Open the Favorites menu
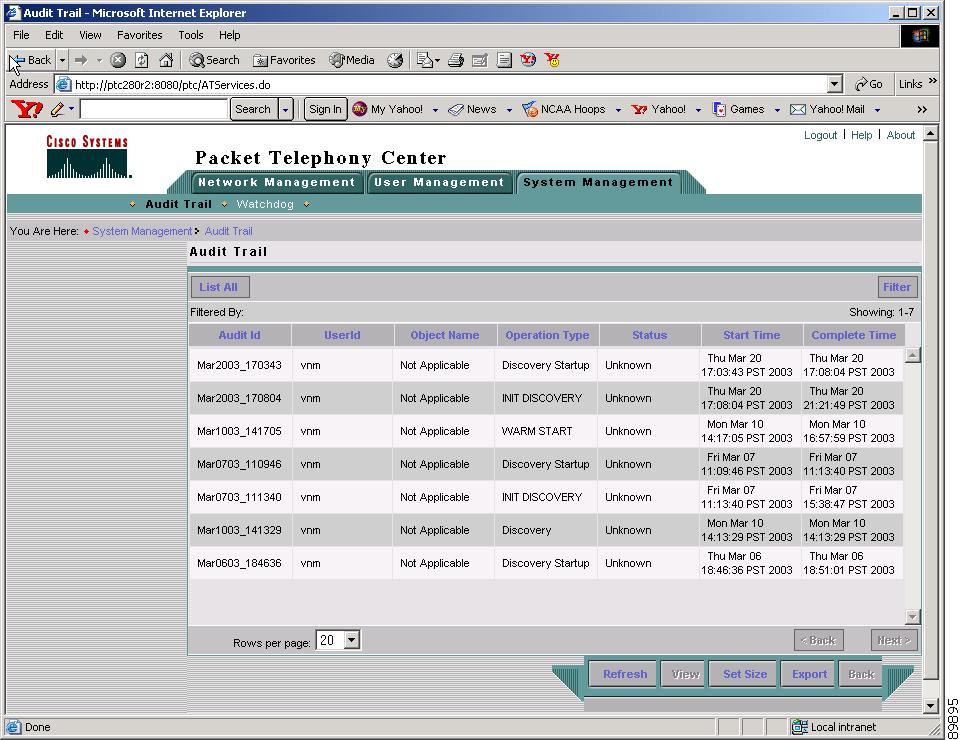Screen dimensions: 961x740 coord(139,35)
